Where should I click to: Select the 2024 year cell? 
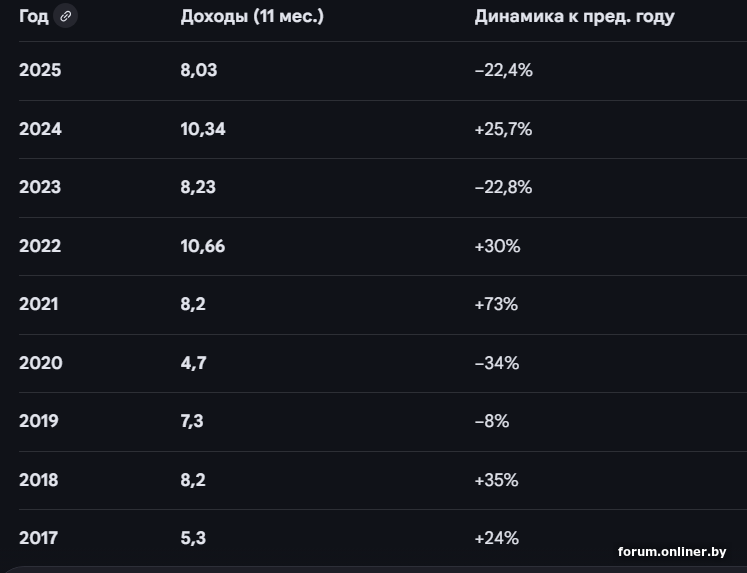pyautogui.click(x=40, y=129)
